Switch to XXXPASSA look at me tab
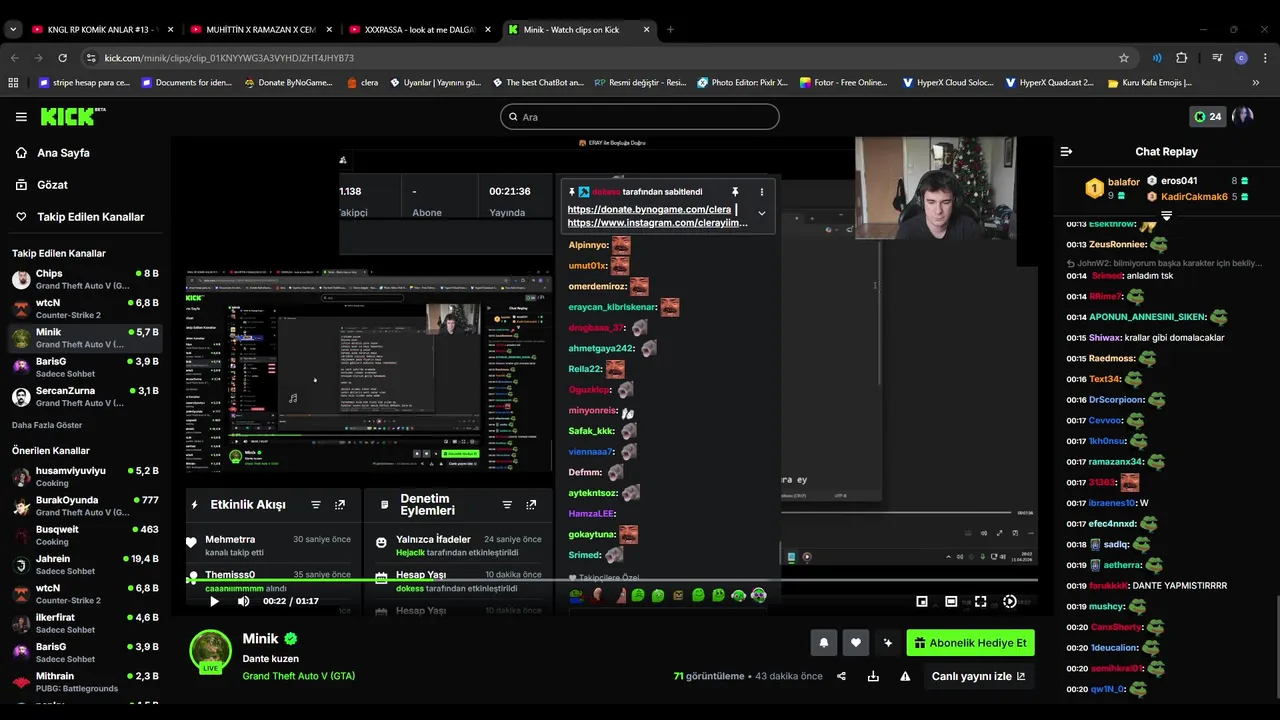The width and height of the screenshot is (1280, 720). click(418, 29)
